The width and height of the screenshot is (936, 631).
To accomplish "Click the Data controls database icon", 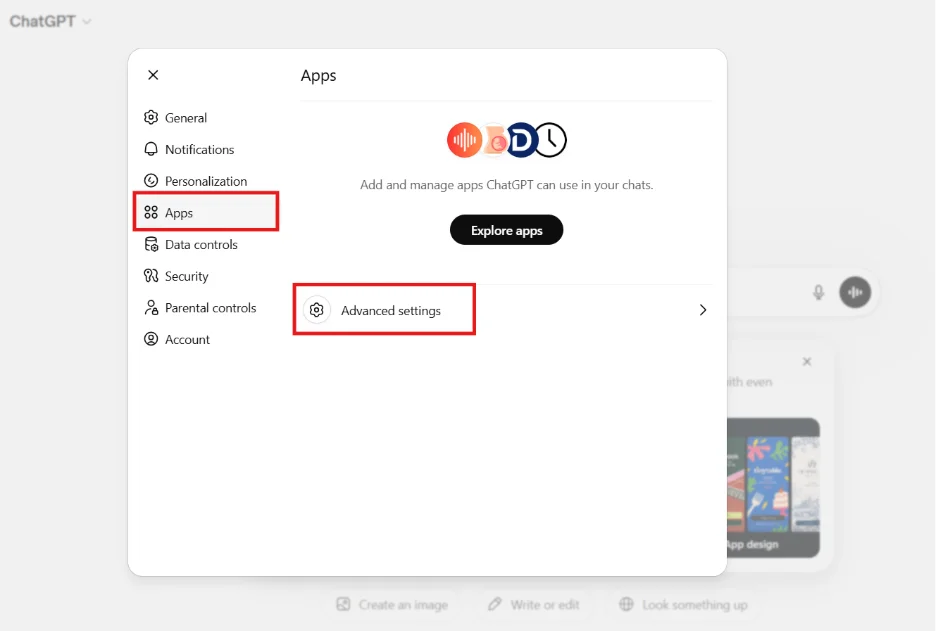I will click(x=151, y=244).
